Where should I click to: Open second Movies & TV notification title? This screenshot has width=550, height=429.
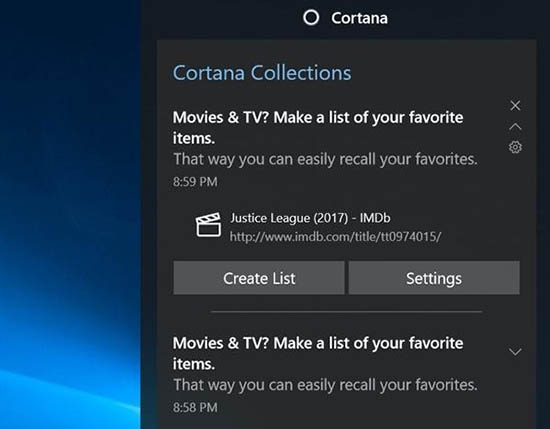click(318, 354)
